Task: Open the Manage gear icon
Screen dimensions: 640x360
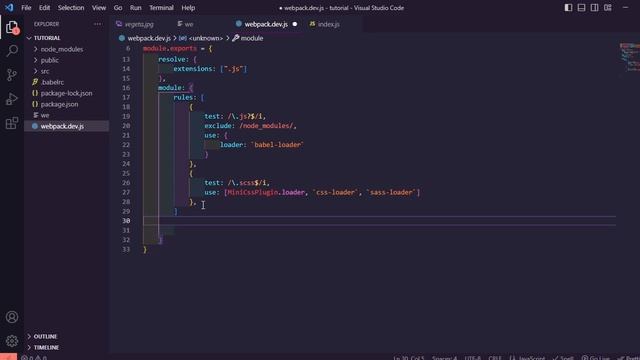Action: tap(12, 341)
